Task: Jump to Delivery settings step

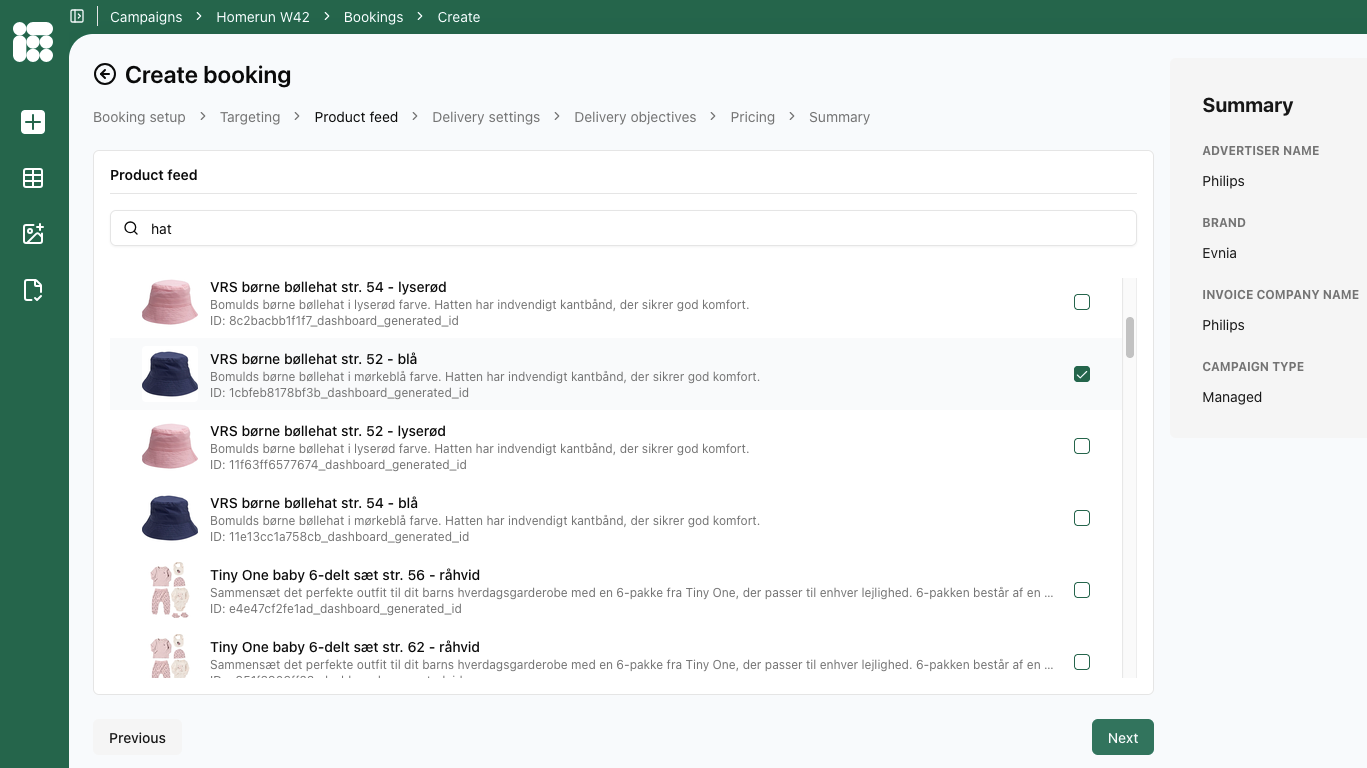Action: (x=486, y=117)
